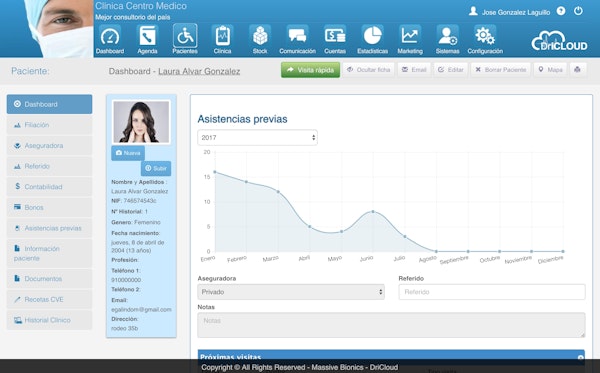Click the Referido input field

[492, 292]
